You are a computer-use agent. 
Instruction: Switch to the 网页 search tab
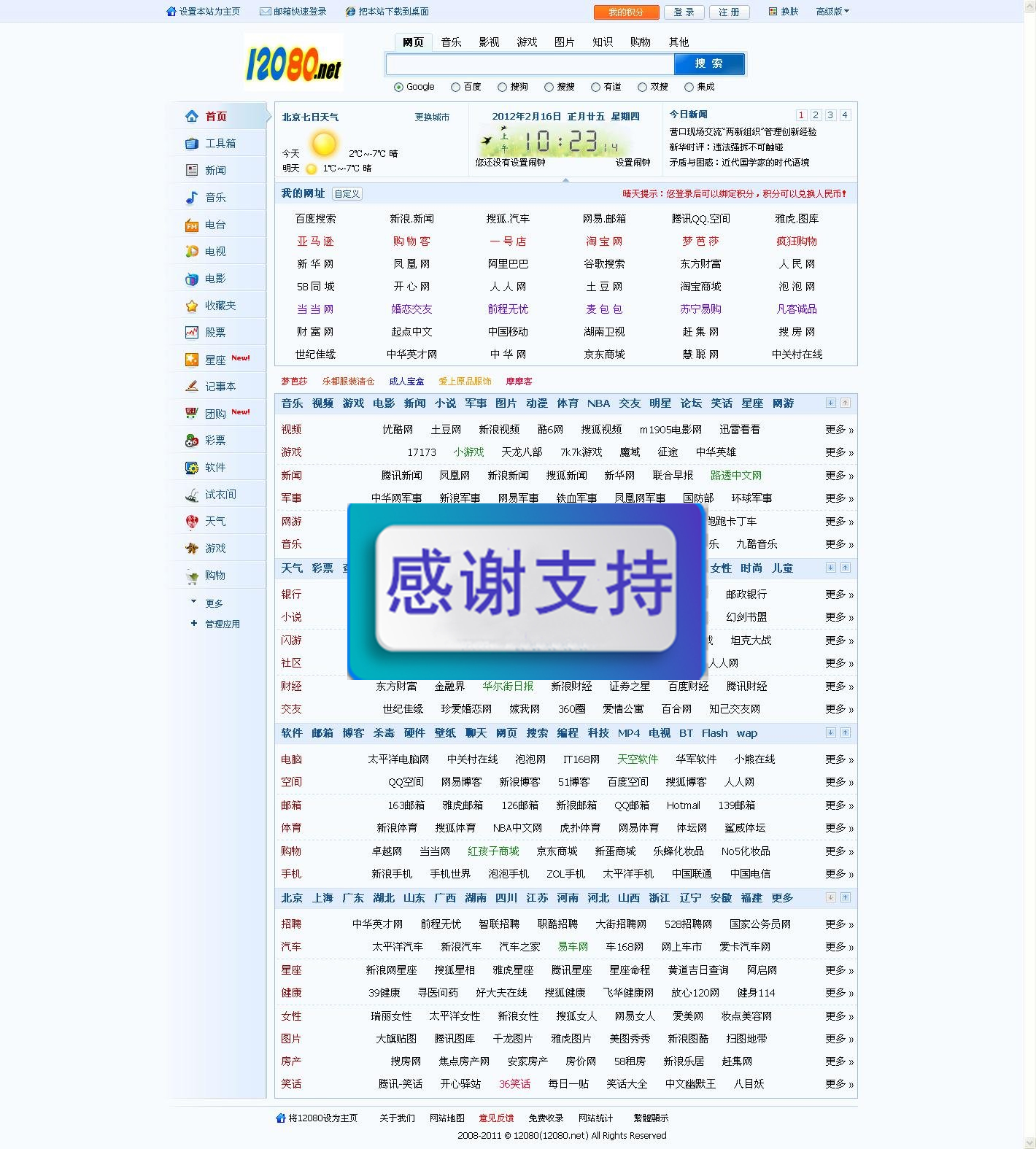(413, 42)
